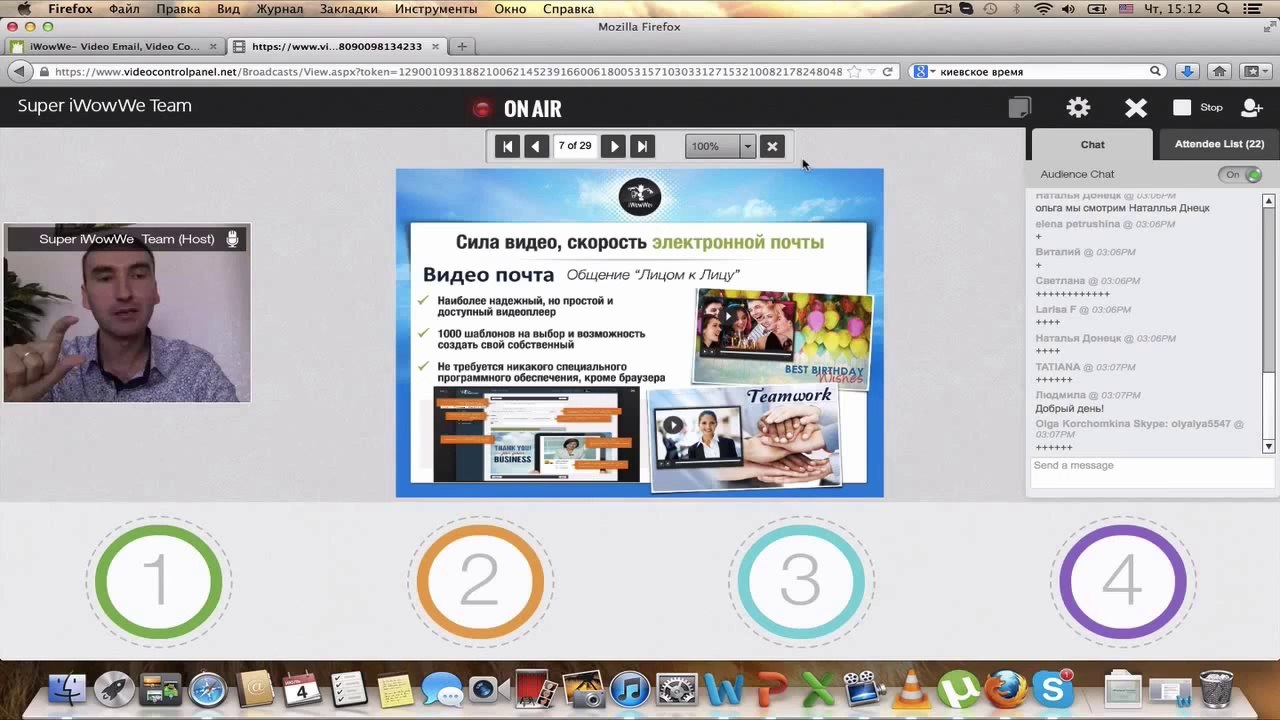Click the presentation slide image
Image resolution: width=1280 pixels, height=720 pixels.
tap(640, 333)
